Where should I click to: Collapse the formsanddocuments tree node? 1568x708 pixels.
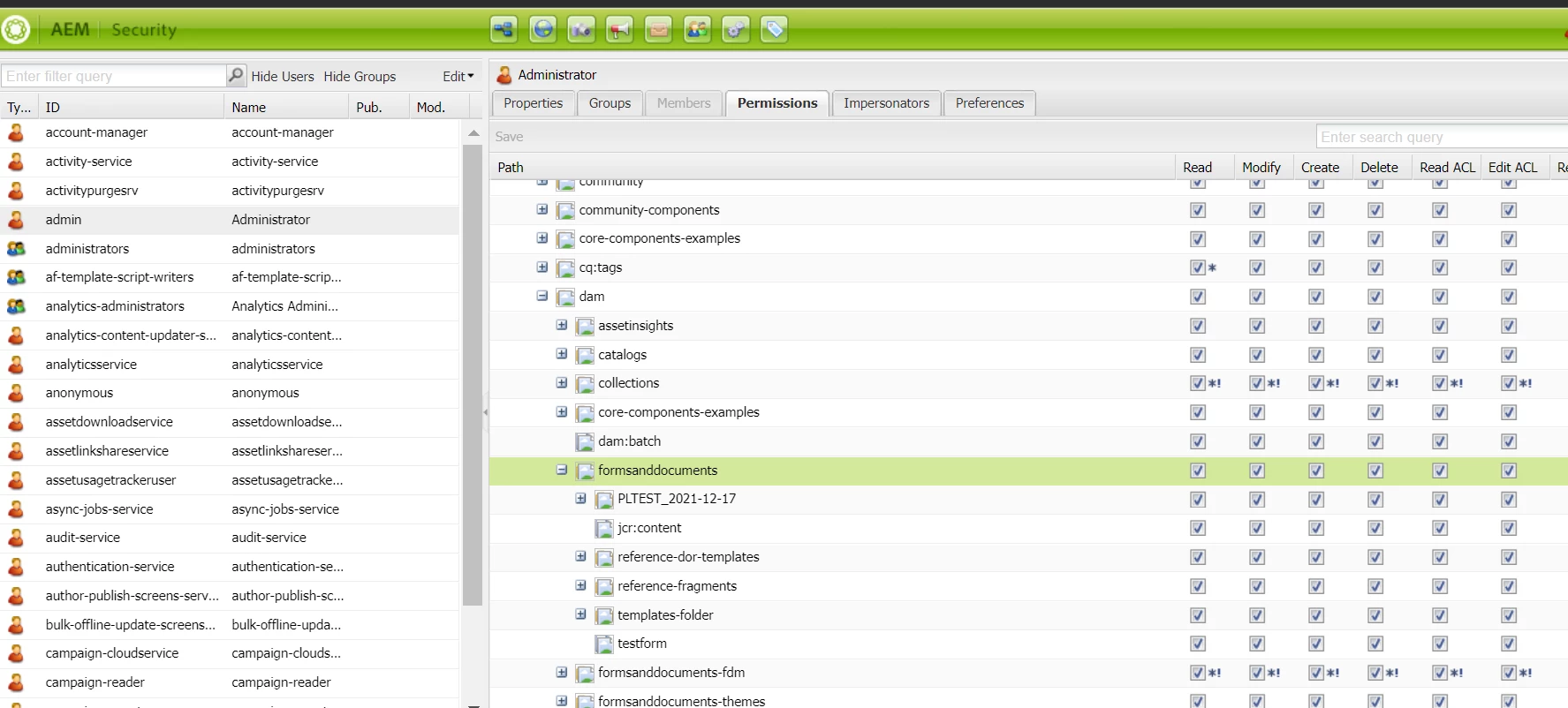562,471
